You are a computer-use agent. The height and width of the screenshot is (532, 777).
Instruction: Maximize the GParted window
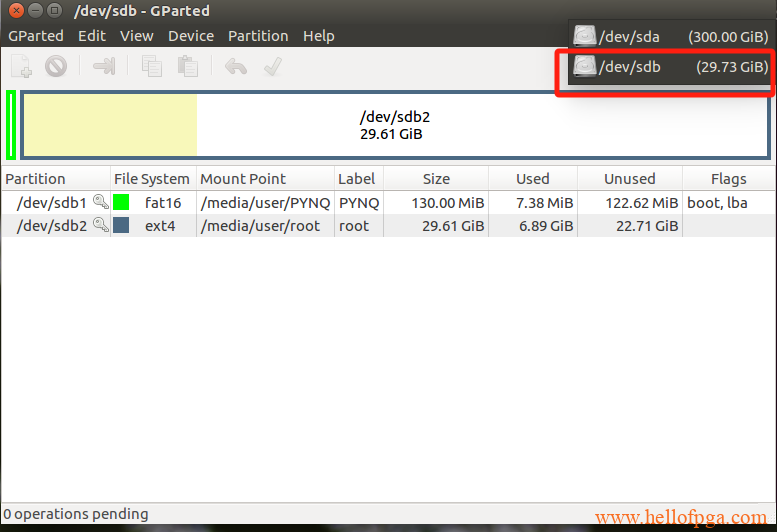[55, 10]
